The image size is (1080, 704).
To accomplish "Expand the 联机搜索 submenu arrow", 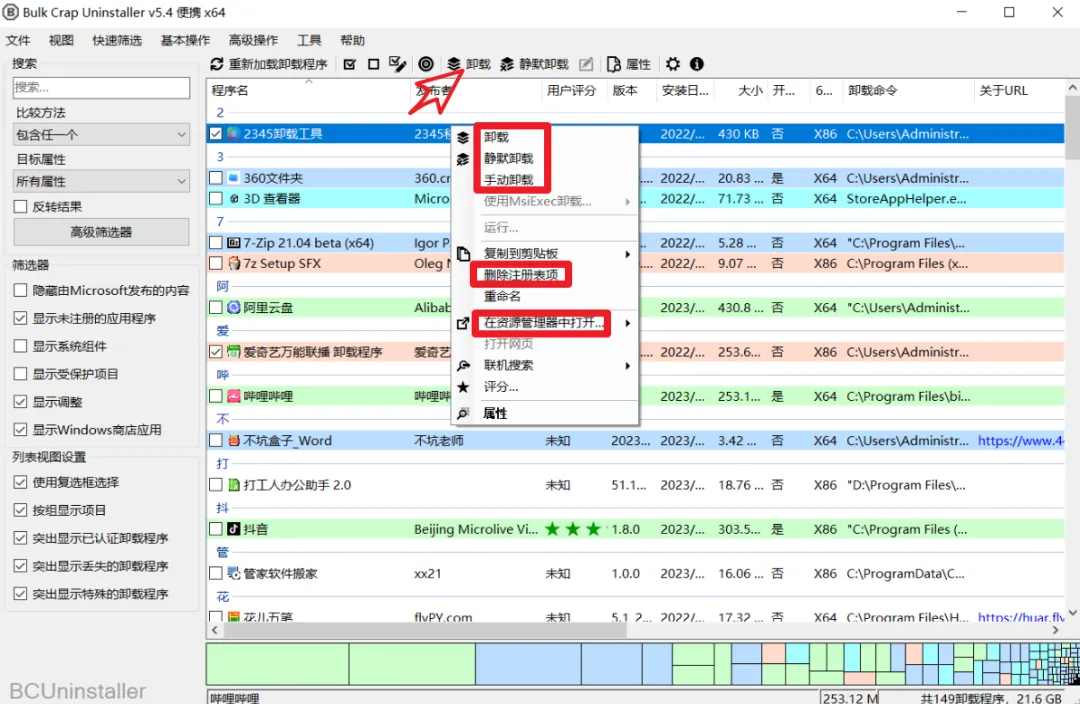I will pyautogui.click(x=627, y=366).
